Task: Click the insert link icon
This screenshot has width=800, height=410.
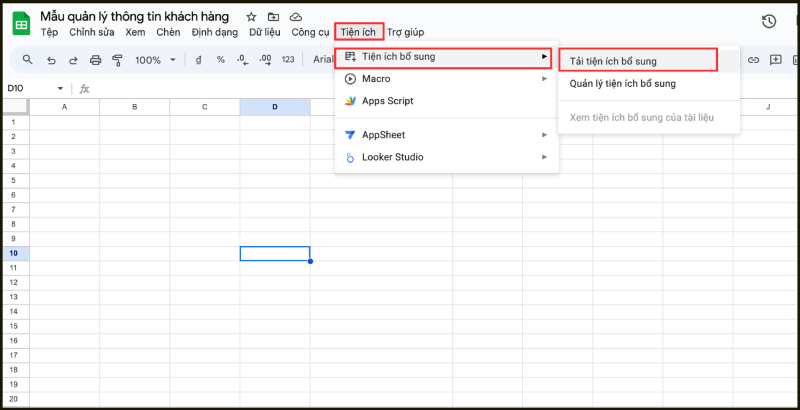Action: coord(753,60)
